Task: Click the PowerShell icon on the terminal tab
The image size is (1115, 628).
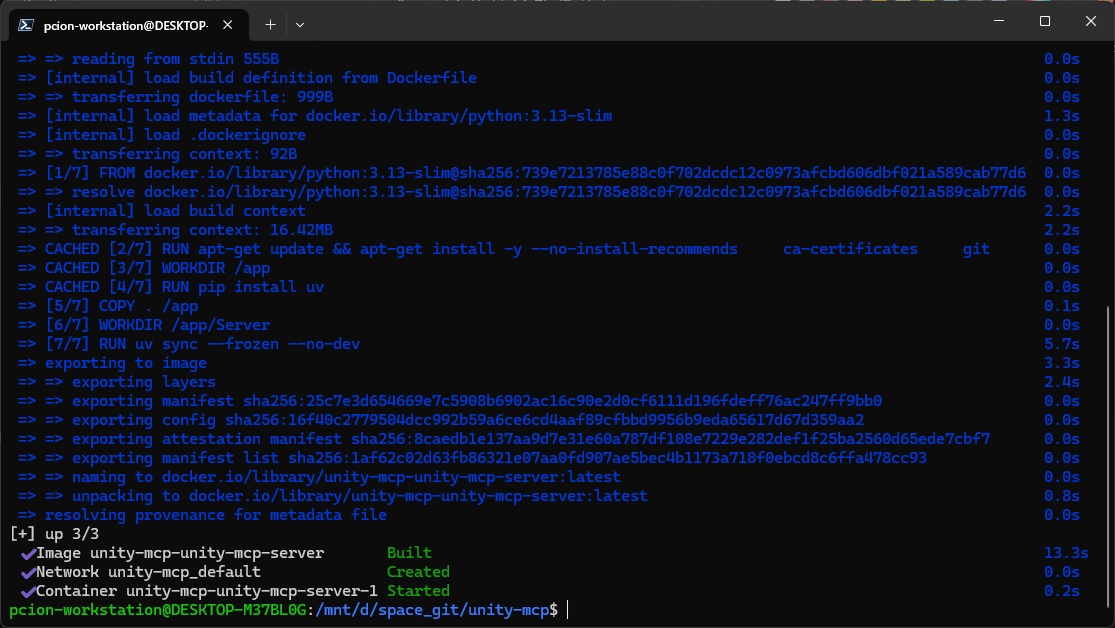Action: [x=26, y=23]
